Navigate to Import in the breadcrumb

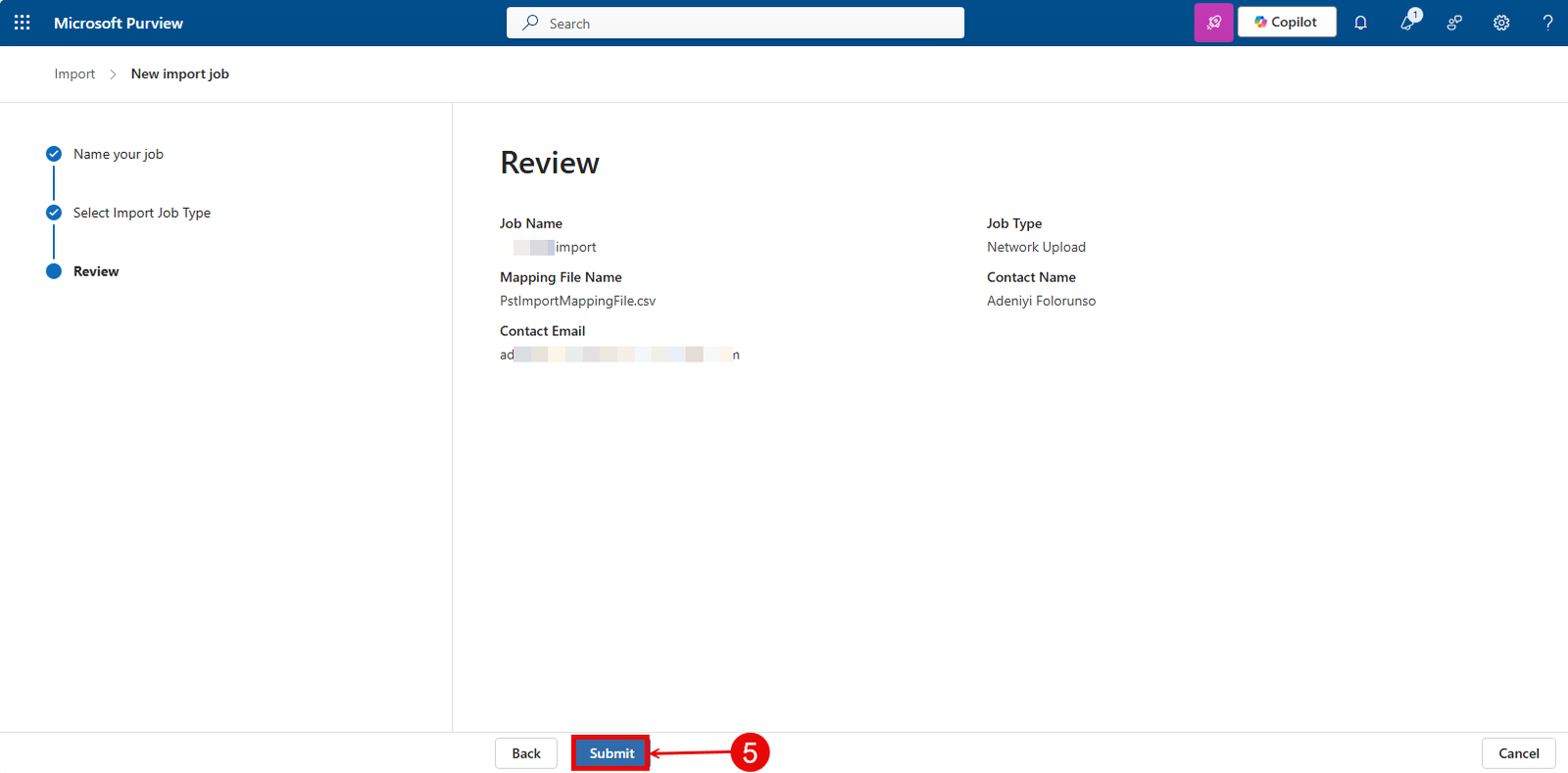pos(74,74)
